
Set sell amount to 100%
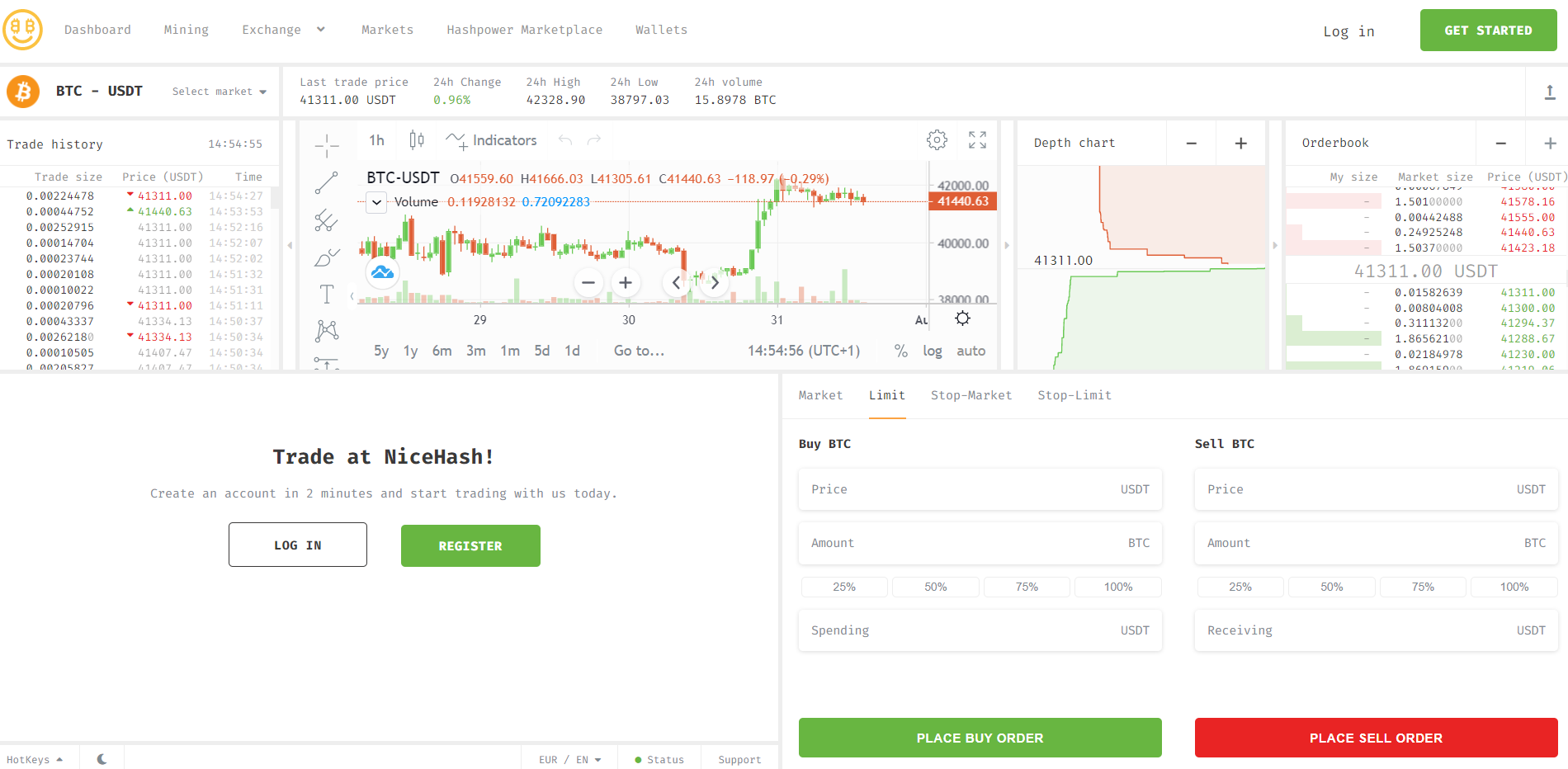(x=1514, y=587)
